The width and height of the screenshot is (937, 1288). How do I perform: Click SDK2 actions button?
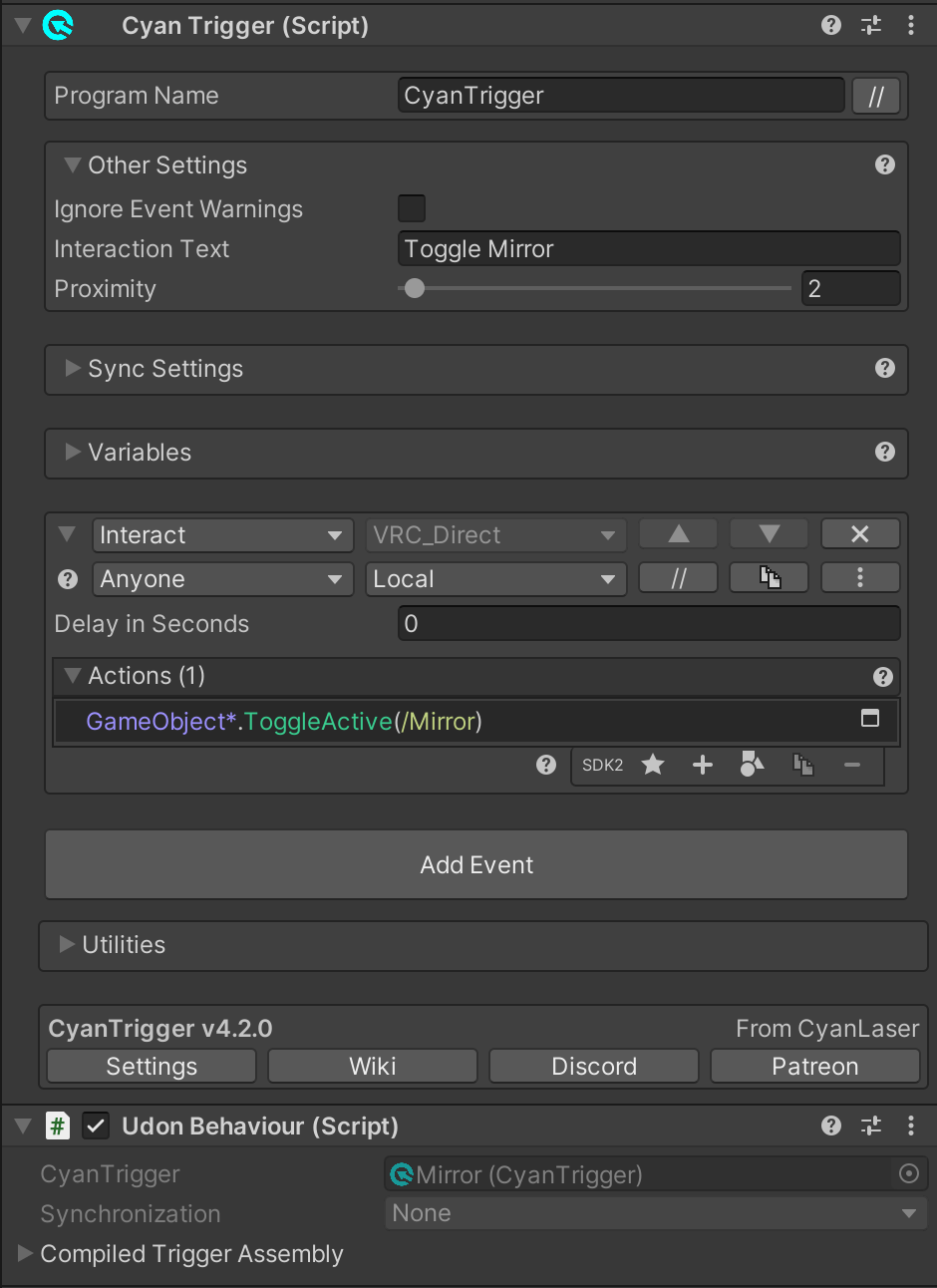[x=602, y=765]
